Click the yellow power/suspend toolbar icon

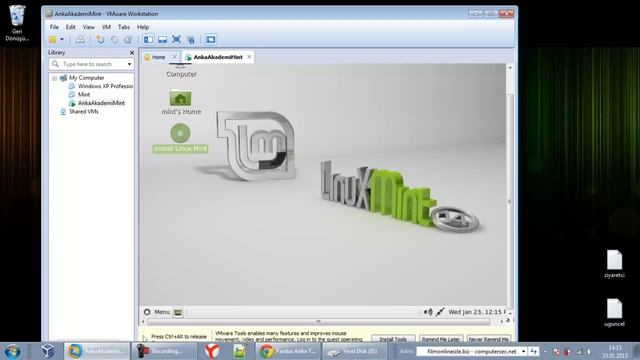click(x=53, y=40)
